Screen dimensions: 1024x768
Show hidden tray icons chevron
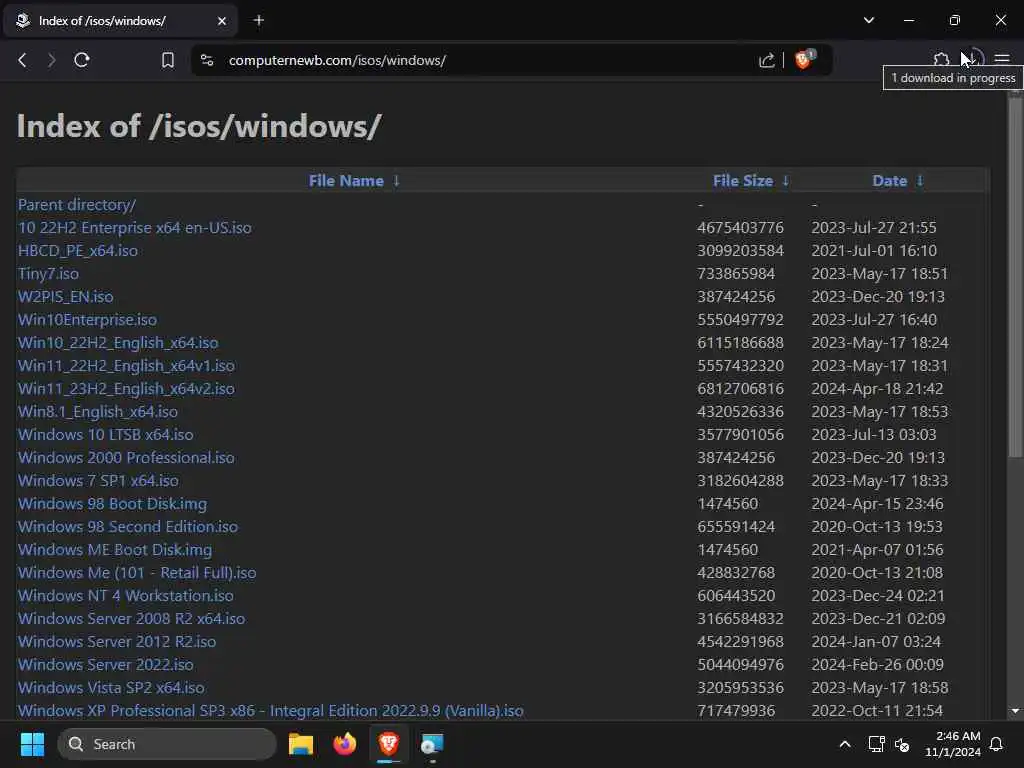click(844, 744)
